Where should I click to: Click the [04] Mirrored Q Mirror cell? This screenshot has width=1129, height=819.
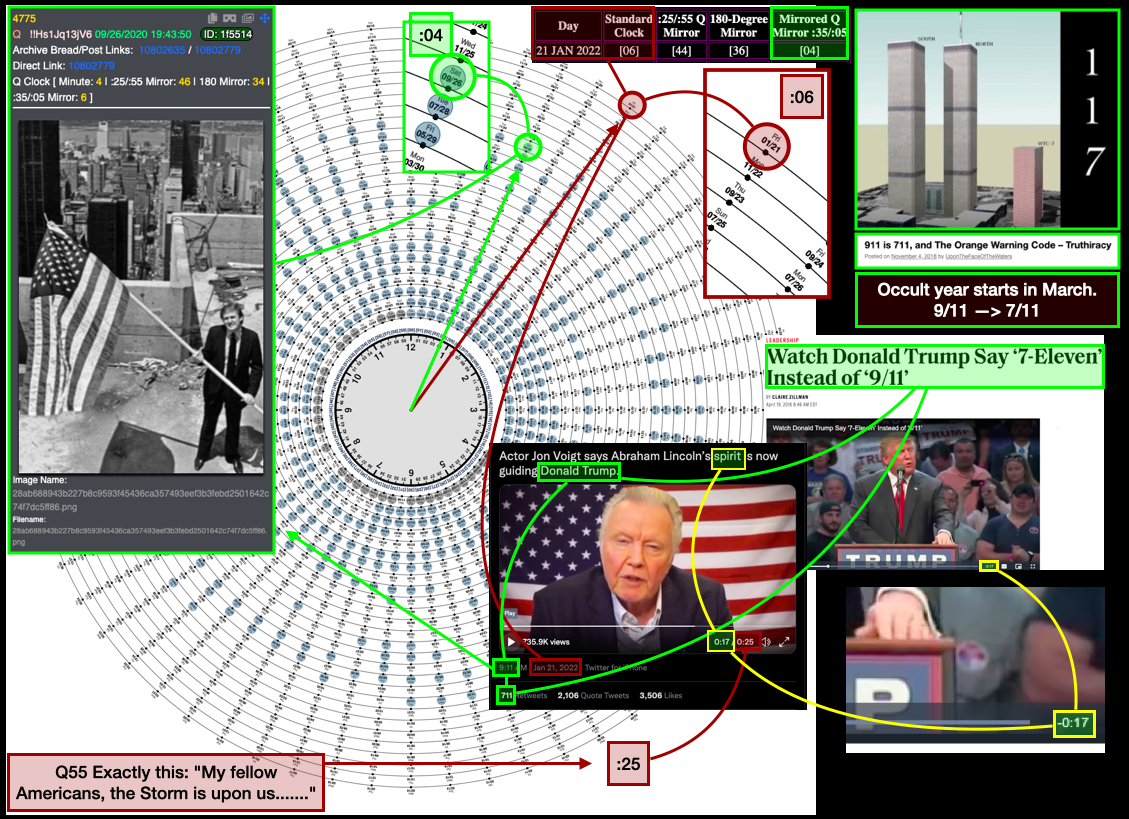809,50
